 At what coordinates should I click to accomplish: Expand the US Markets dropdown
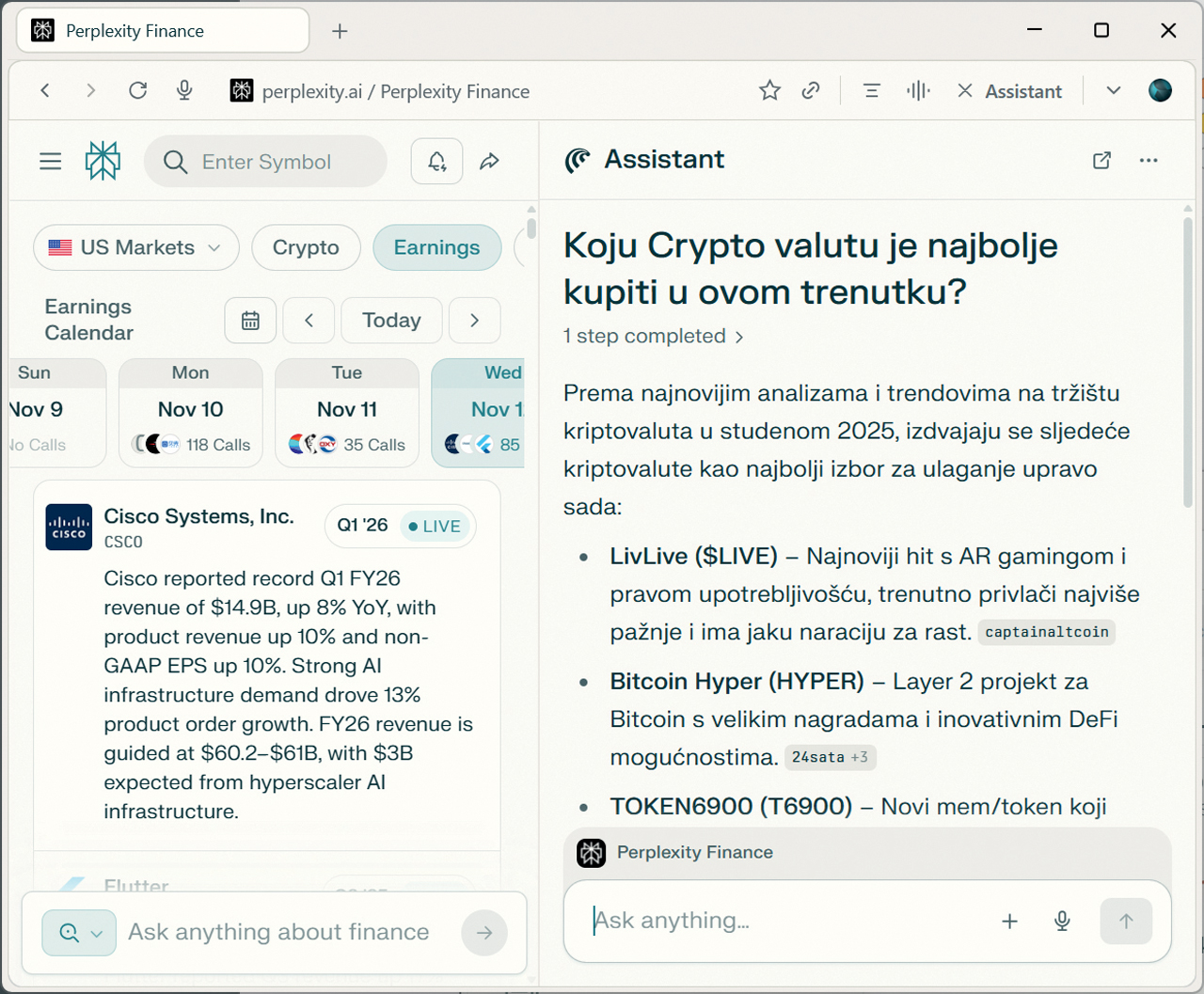click(136, 247)
